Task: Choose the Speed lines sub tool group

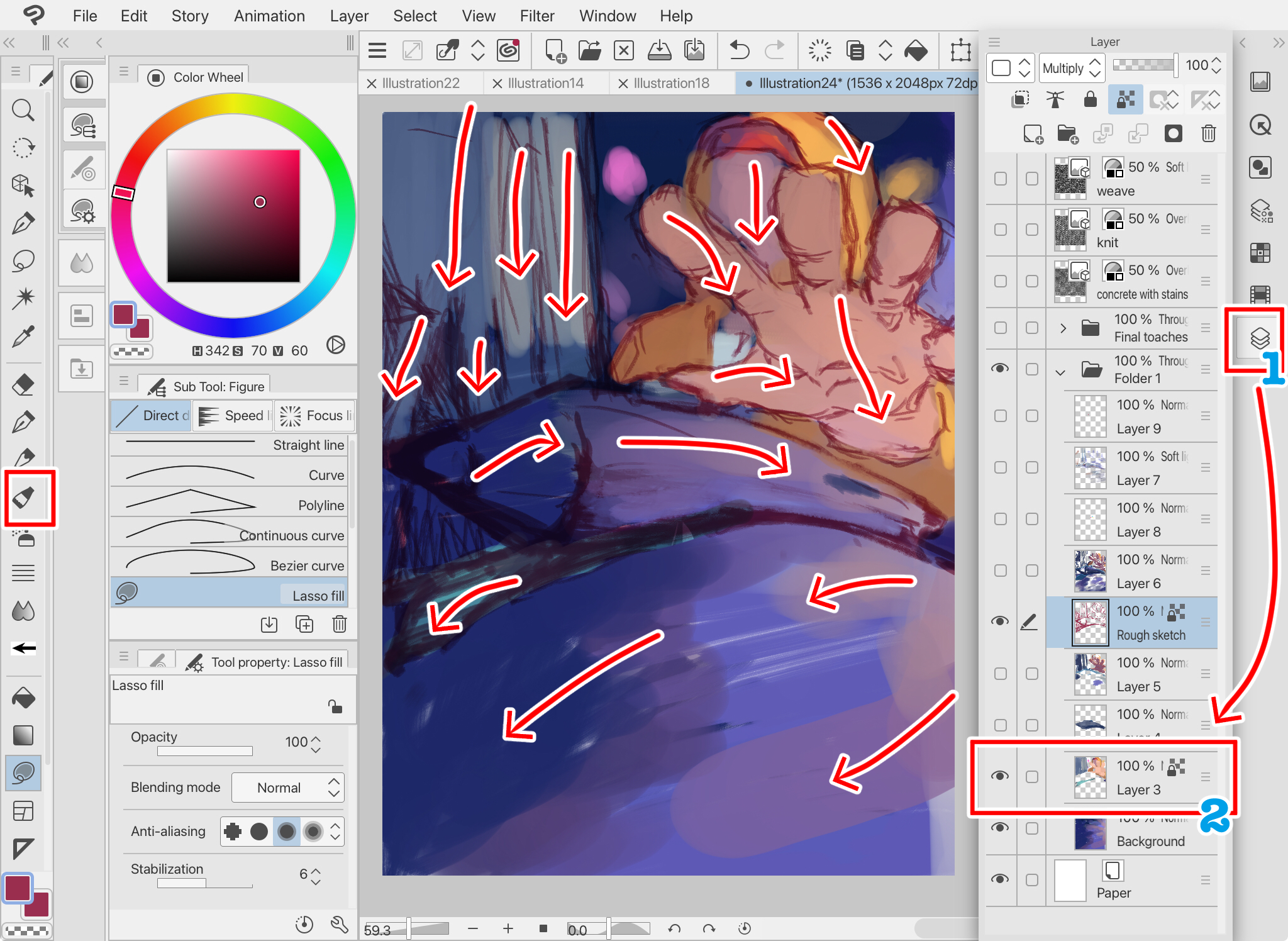Action: point(233,416)
